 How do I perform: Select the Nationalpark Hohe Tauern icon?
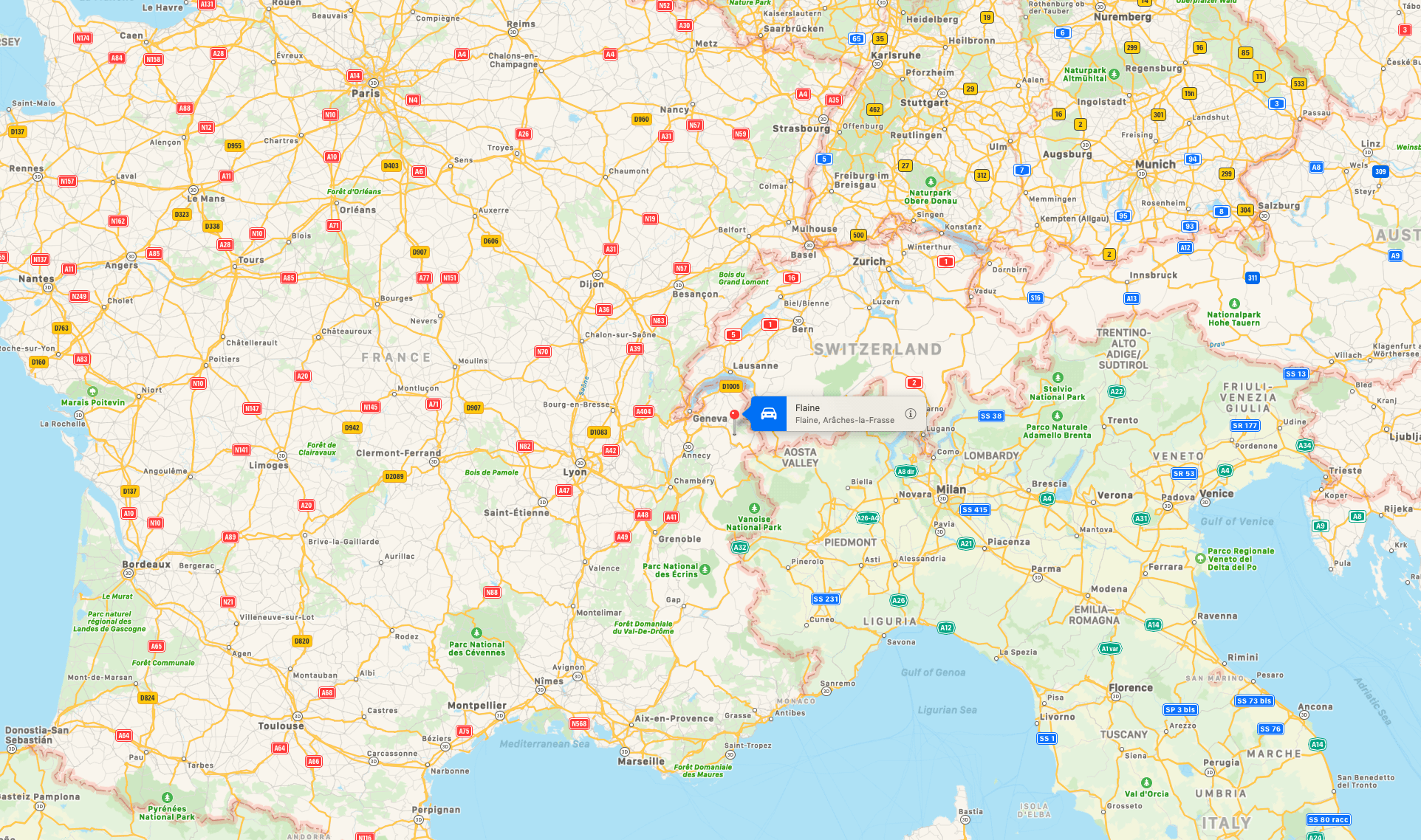[x=1234, y=303]
